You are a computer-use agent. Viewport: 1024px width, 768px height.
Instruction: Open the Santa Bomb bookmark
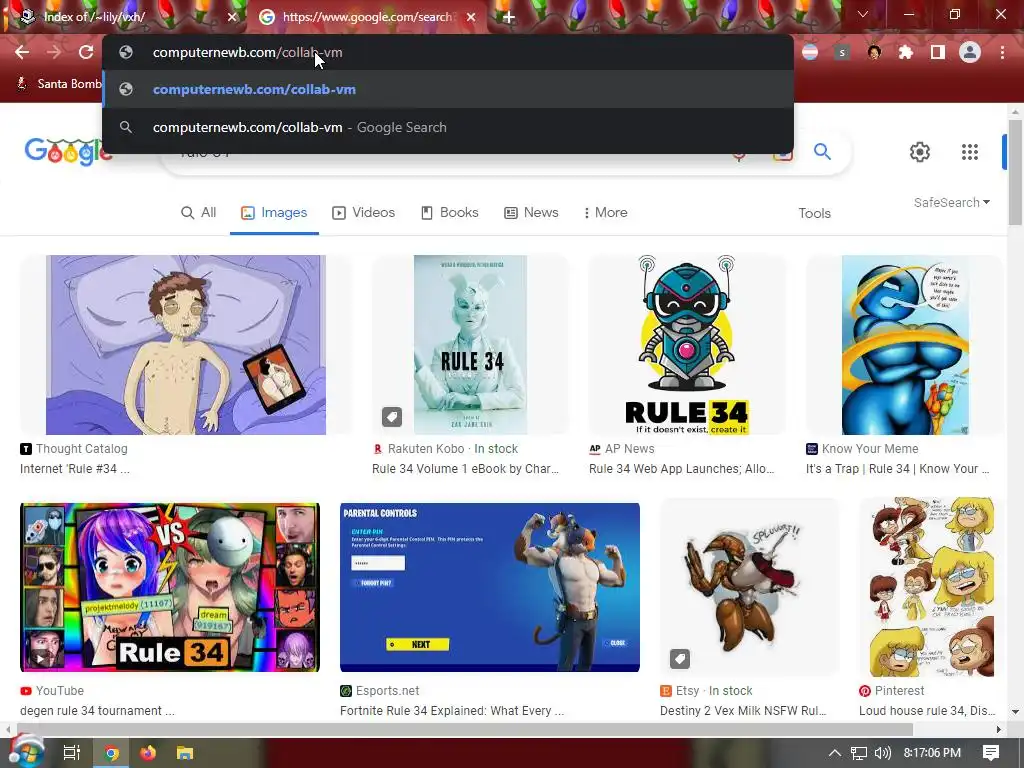60,84
